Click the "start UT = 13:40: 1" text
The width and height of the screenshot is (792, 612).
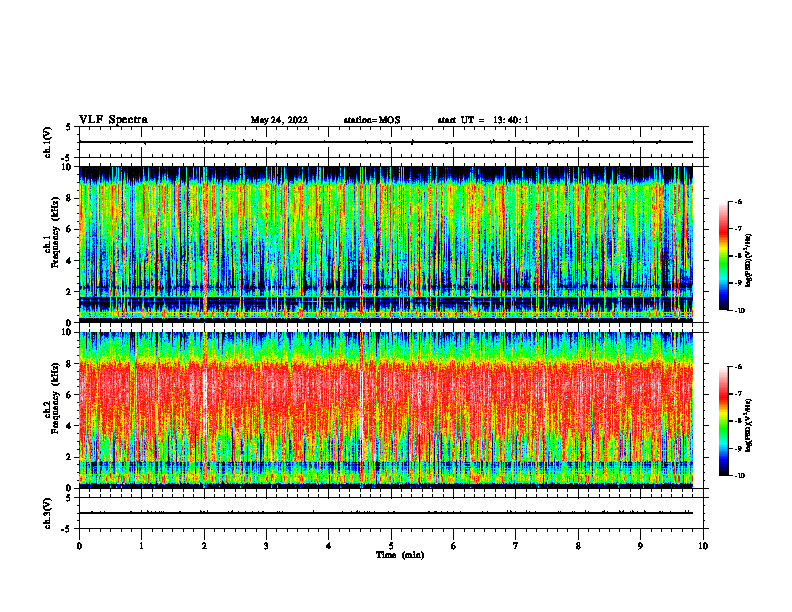tap(483, 120)
